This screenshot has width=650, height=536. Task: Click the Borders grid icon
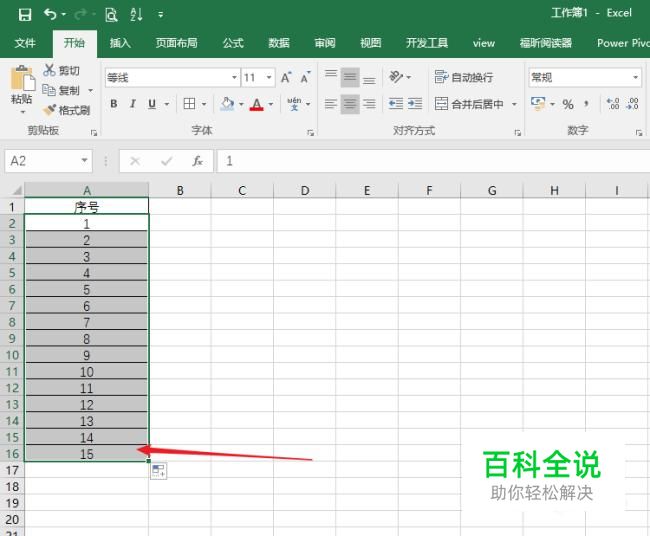point(189,104)
